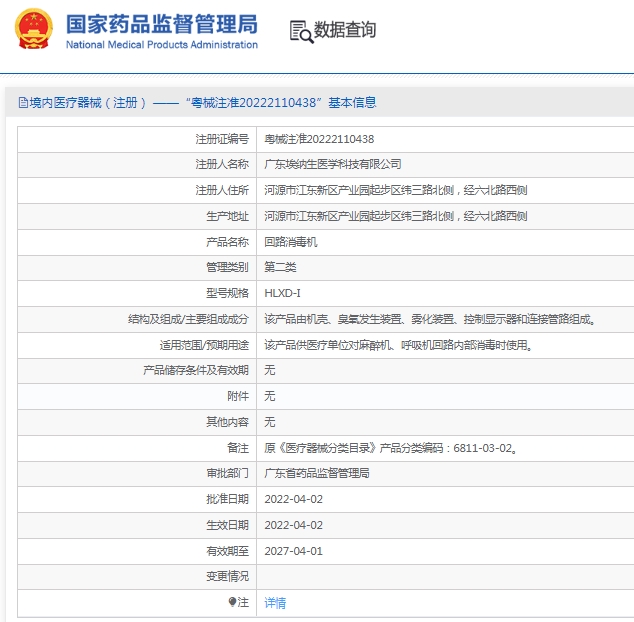Click the 国家药品监督管理局 title
The height and width of the screenshot is (622, 634).
pyautogui.click(x=162, y=24)
